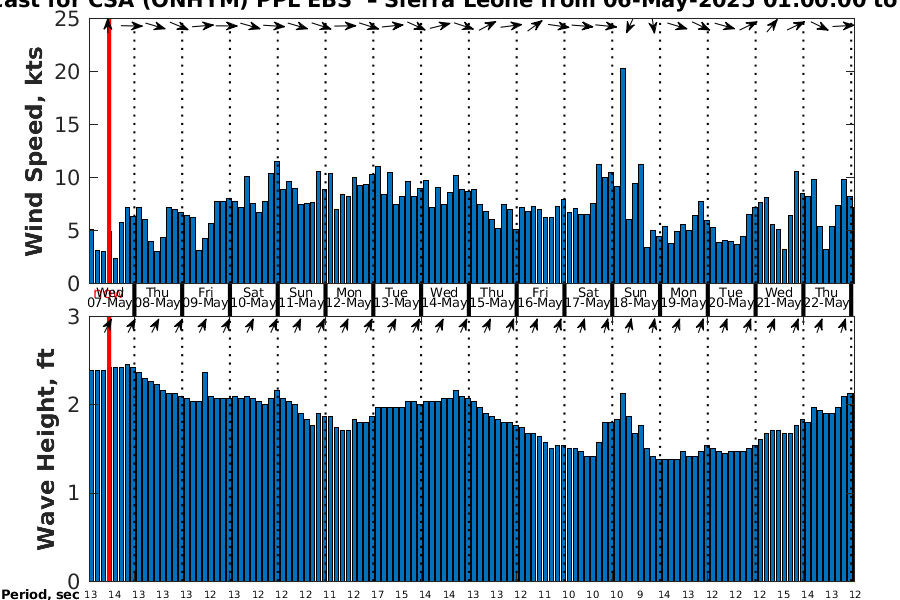Select the "Wed 21-May" date label
Screen dimensions: 900x600
779,297
